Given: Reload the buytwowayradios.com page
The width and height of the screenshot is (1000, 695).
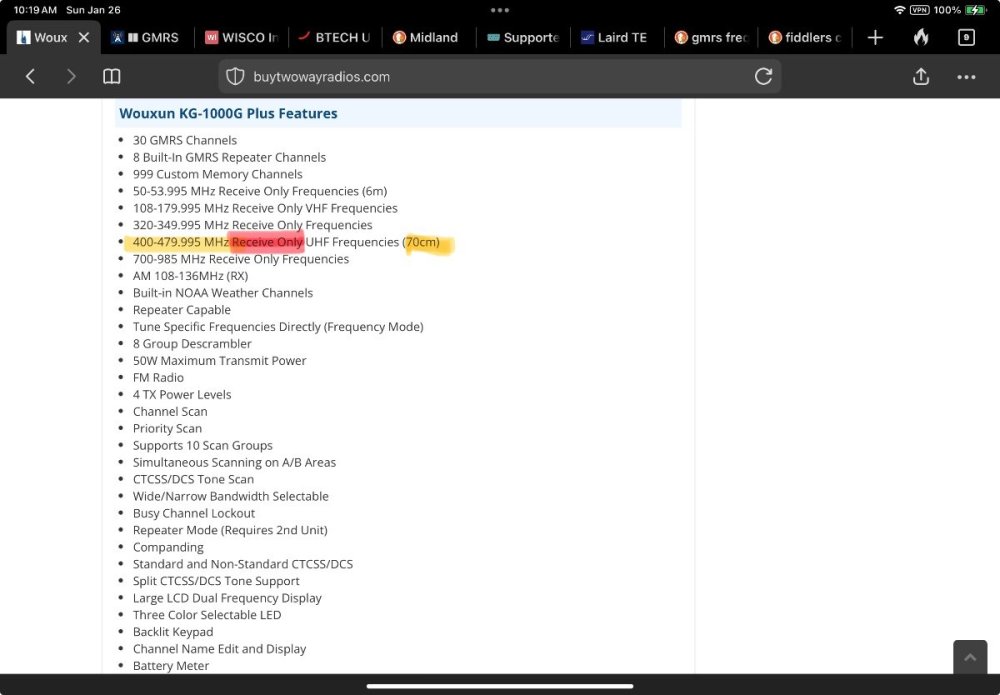Looking at the screenshot, I should tap(763, 77).
